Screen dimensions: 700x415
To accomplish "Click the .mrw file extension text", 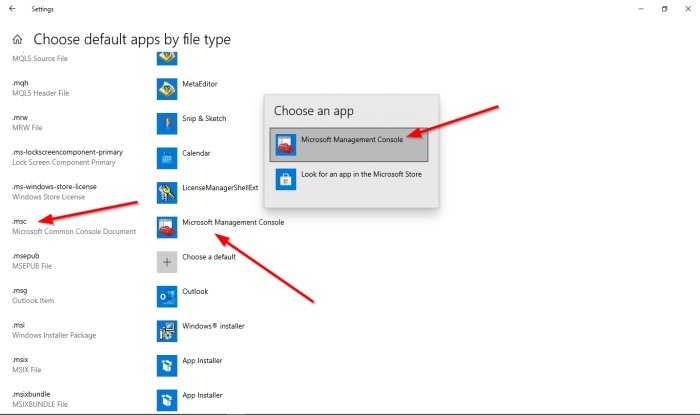I will click(x=20, y=118).
